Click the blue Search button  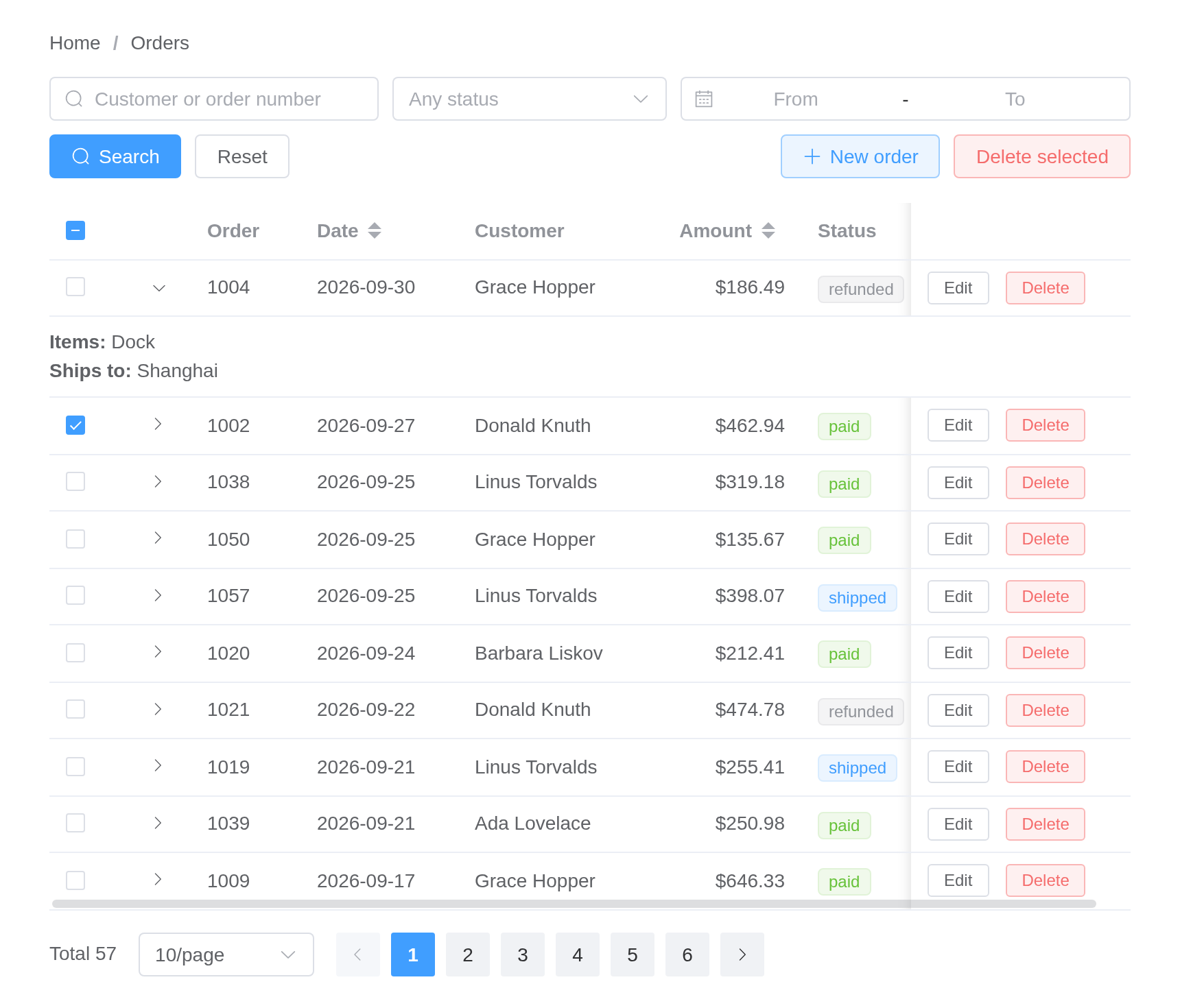click(x=115, y=156)
